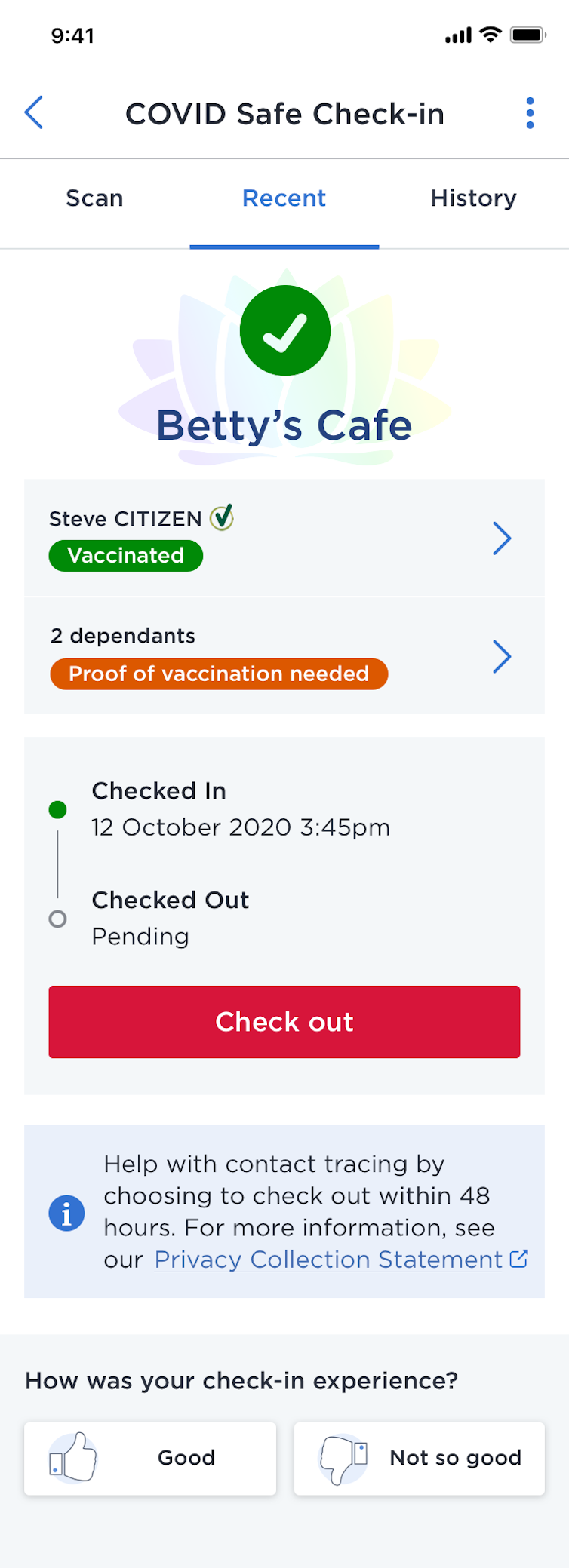Expand the 2 dependants chevron
The width and height of the screenshot is (569, 1568).
click(502, 656)
